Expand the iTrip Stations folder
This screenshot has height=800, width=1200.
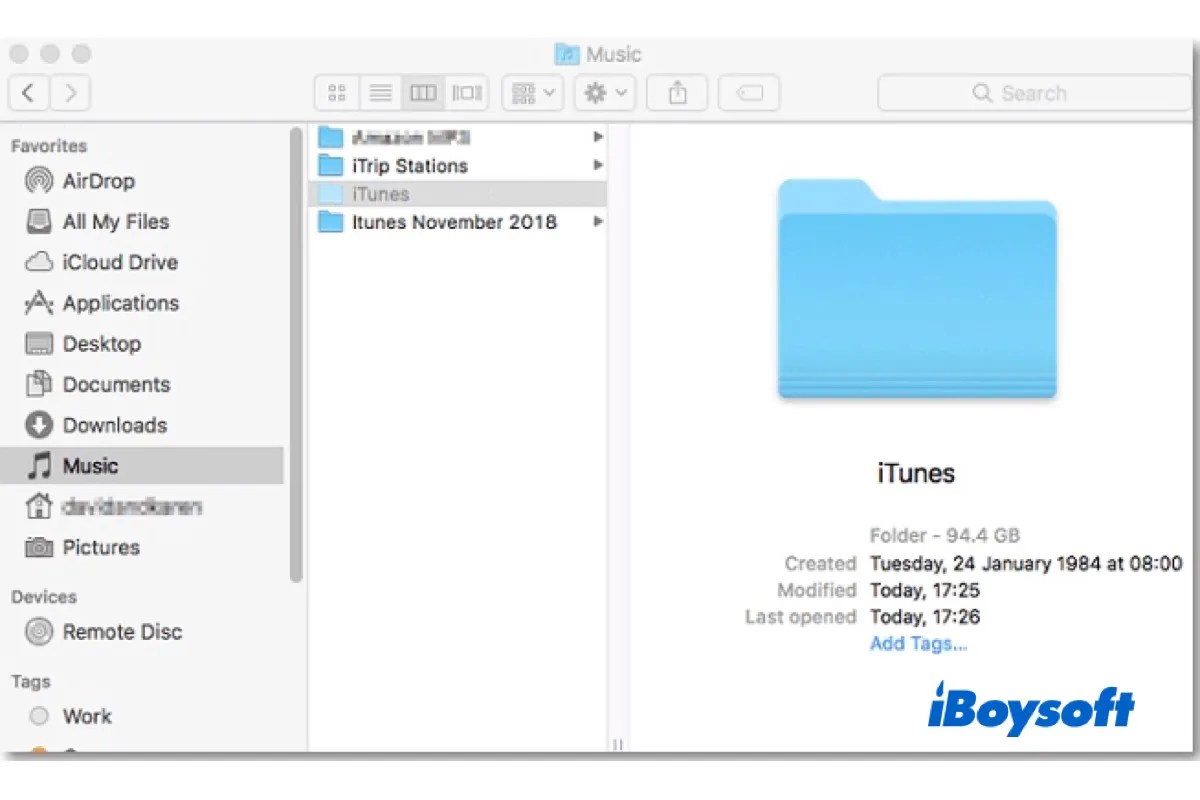(x=597, y=165)
